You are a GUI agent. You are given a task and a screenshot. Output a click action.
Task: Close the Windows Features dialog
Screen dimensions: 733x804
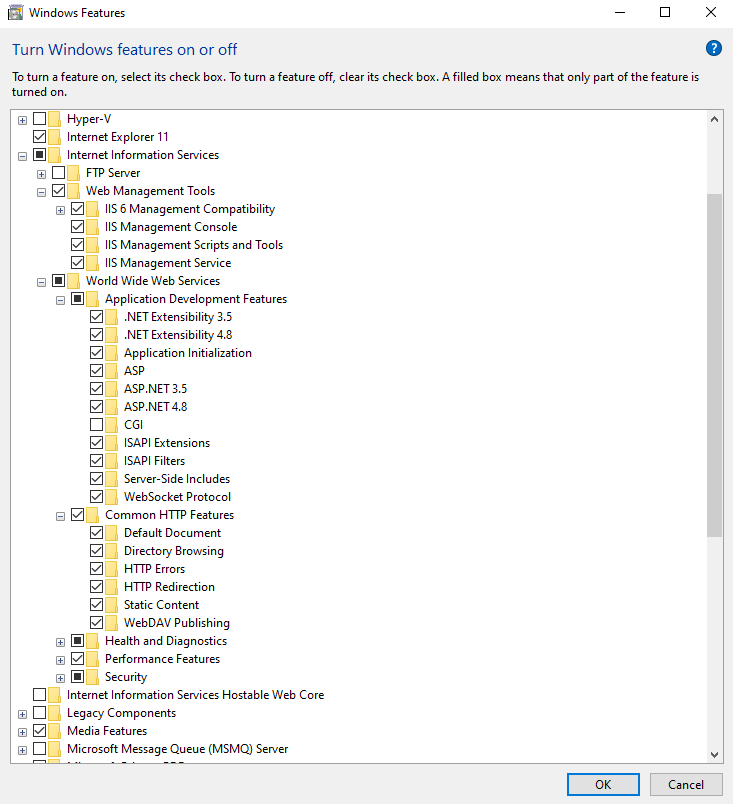[710, 12]
